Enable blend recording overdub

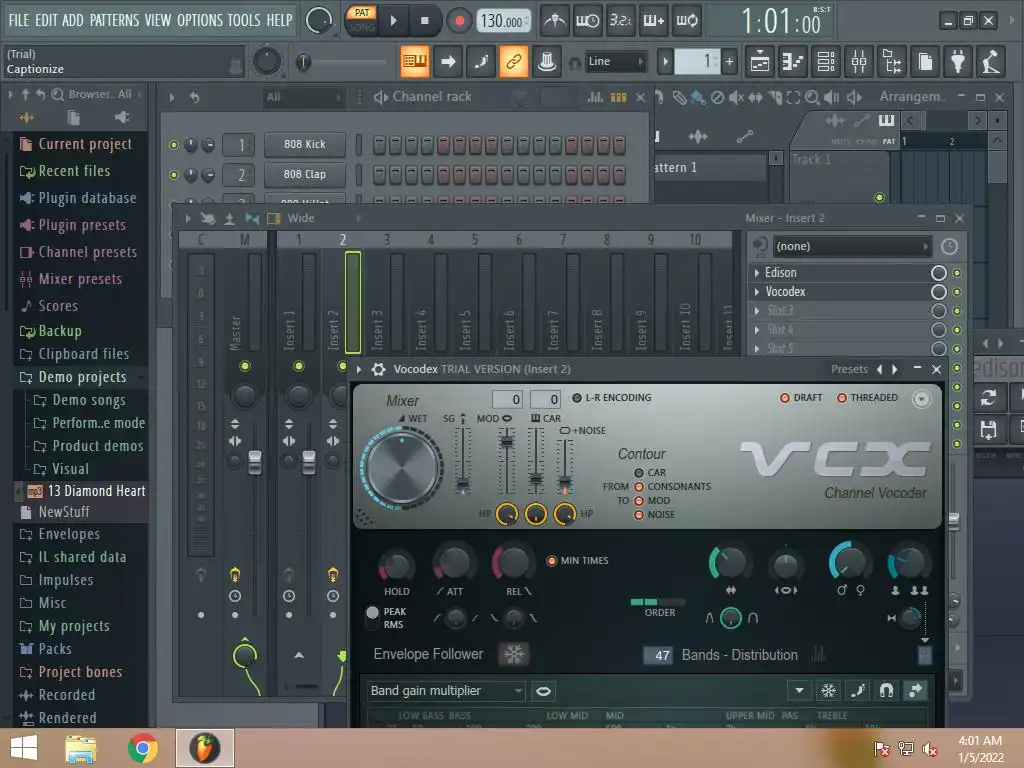[653, 21]
